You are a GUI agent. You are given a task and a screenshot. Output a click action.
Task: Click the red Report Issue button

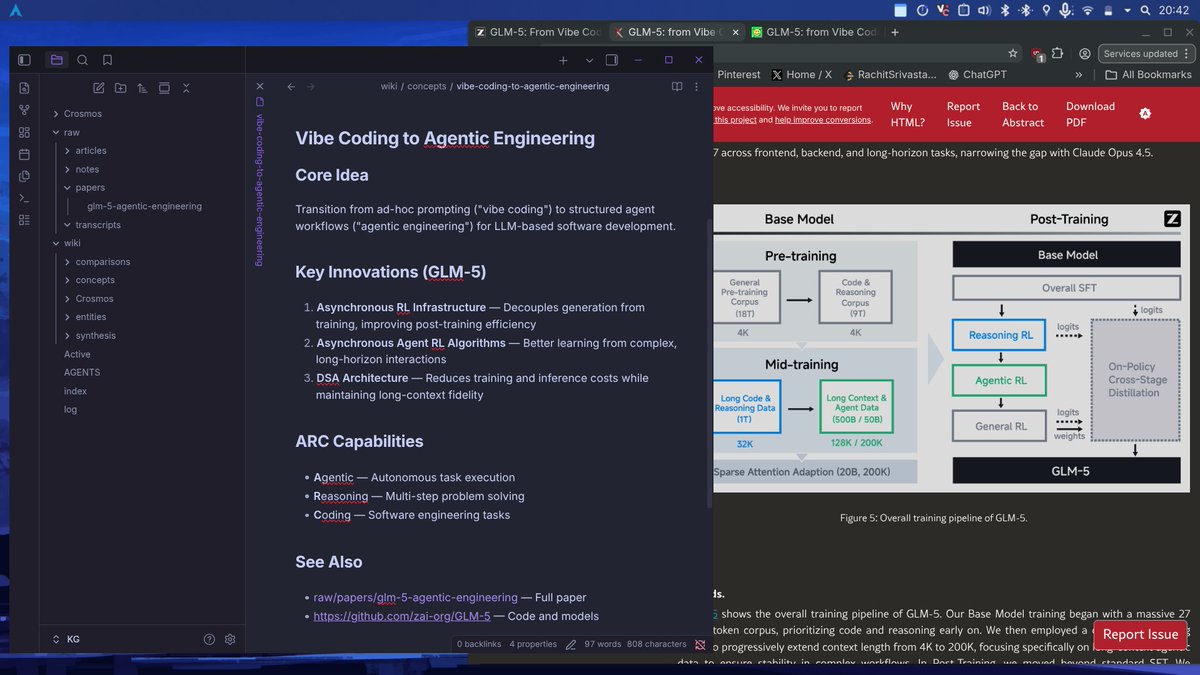coord(1141,634)
